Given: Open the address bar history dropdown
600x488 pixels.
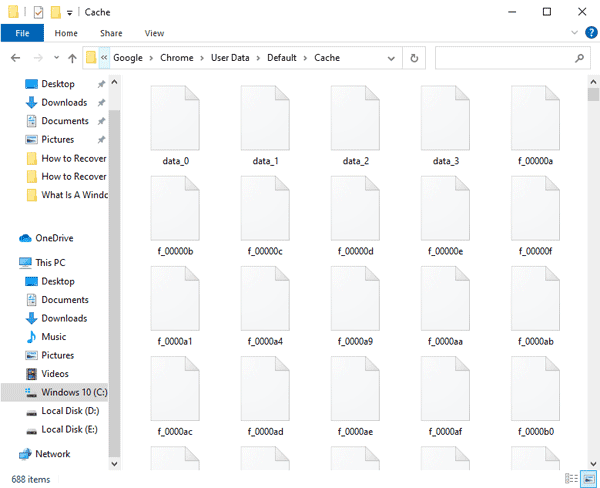Looking at the screenshot, I should (x=391, y=59).
